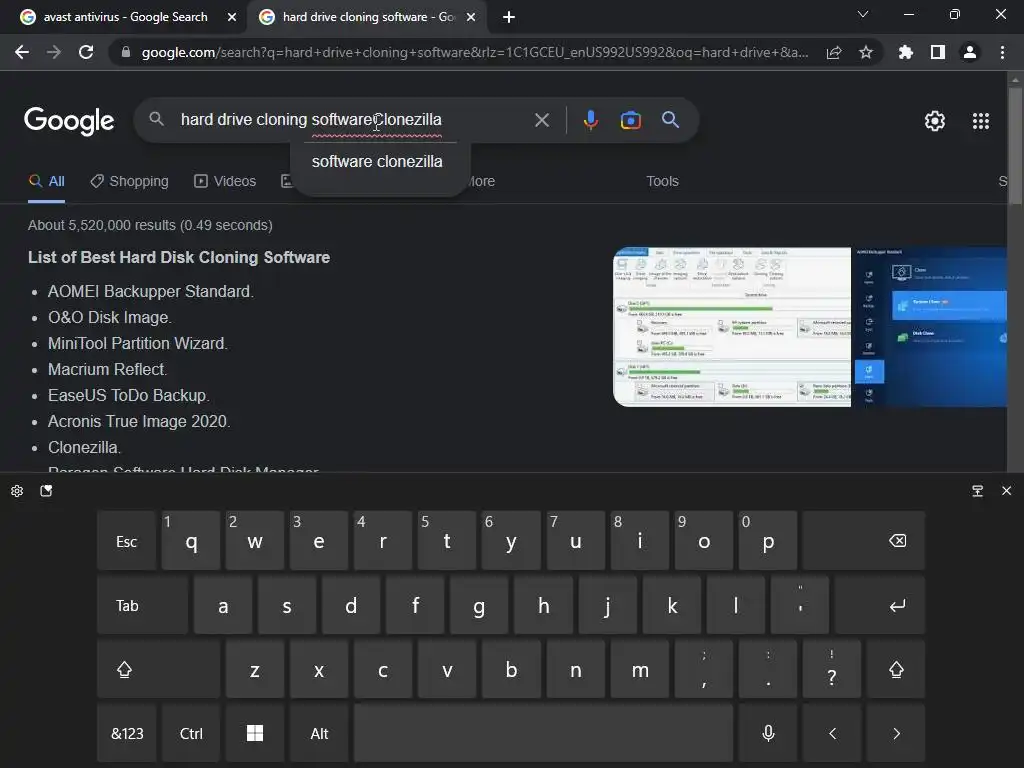
Task: Open the Chrome extensions puzzle icon
Action: coord(905,52)
